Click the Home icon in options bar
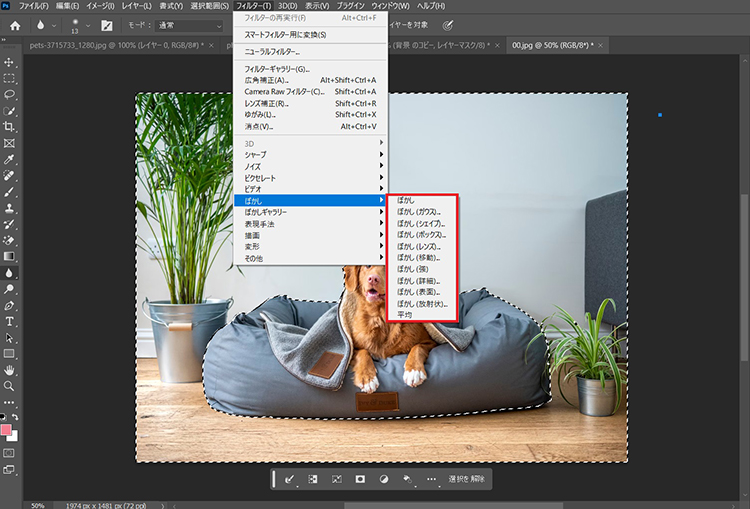 pos(15,25)
